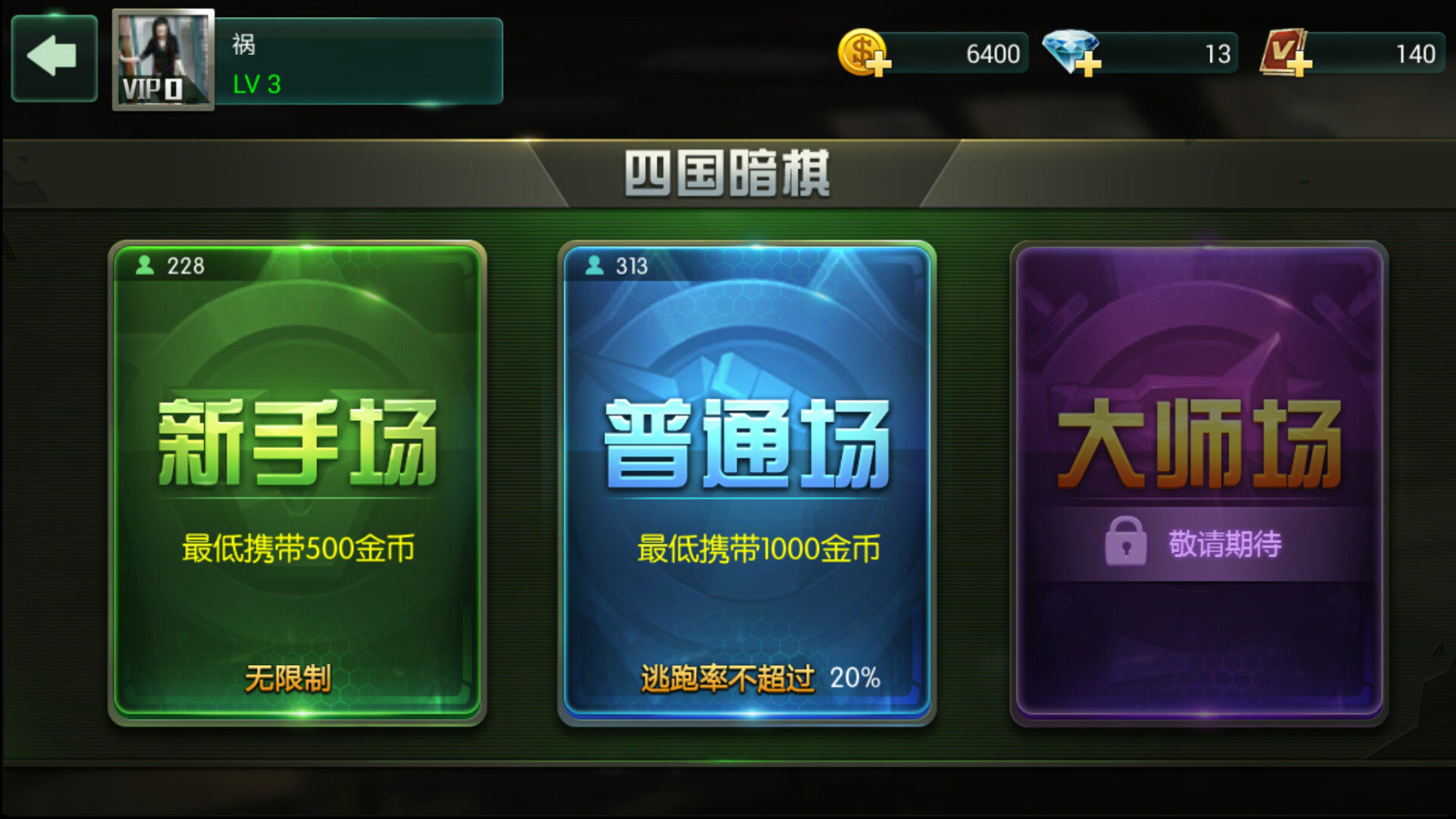Screen dimensions: 1456x819
Task: Click the 最低携带1000金币 text
Action: (x=759, y=549)
